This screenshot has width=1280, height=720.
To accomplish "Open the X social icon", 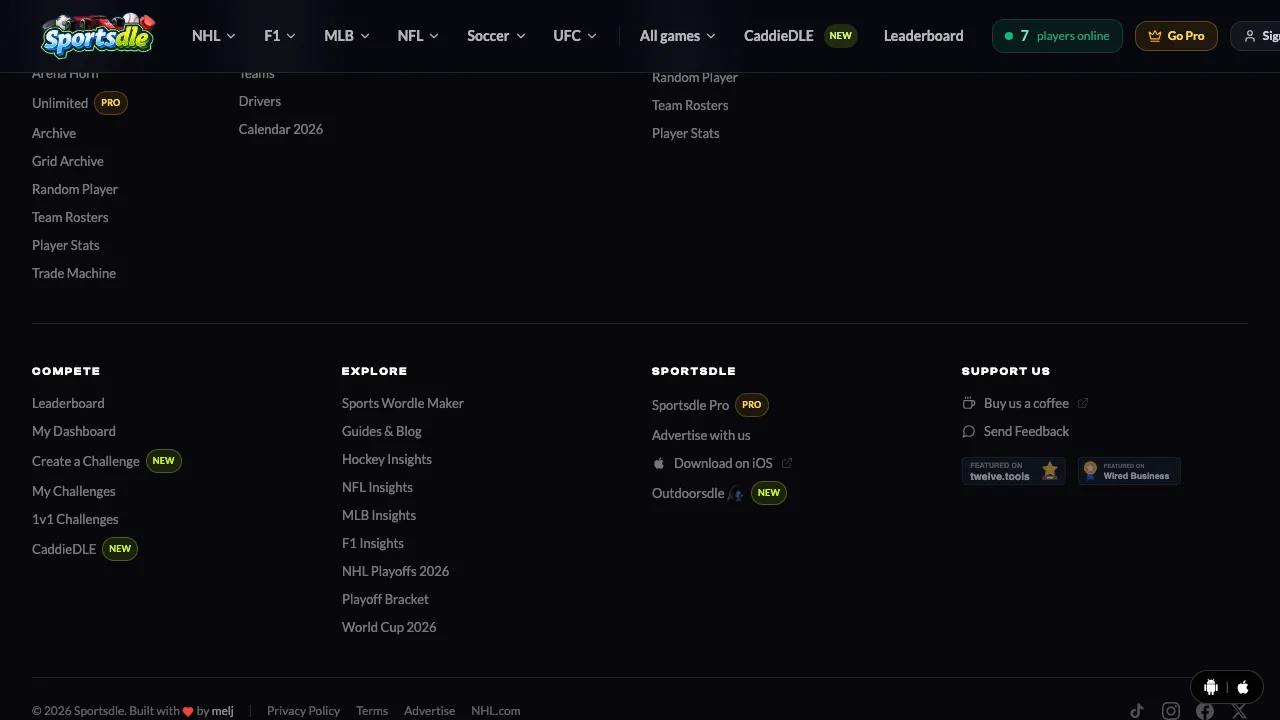I will 1239,711.
